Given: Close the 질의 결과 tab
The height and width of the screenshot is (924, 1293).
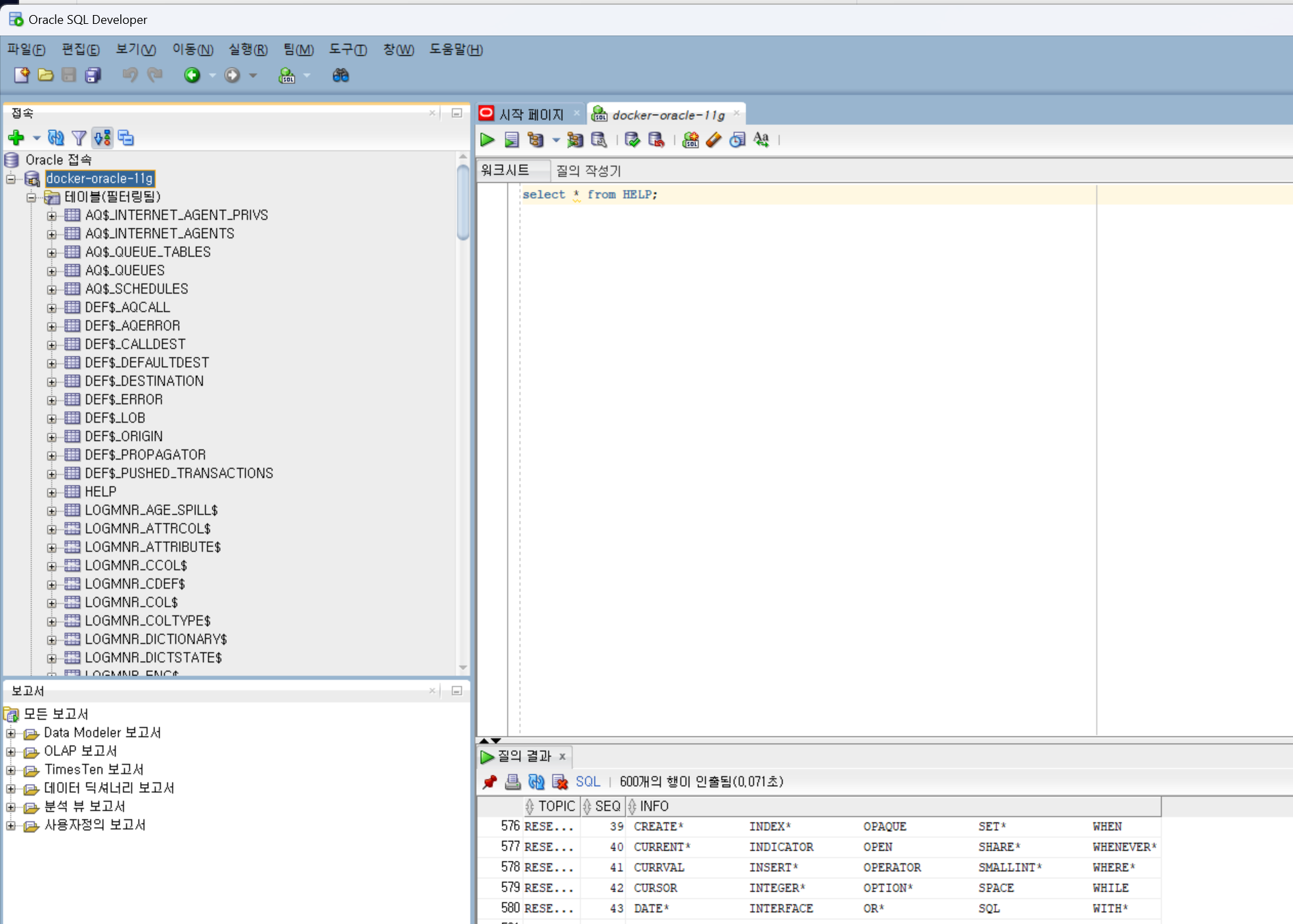Looking at the screenshot, I should click(x=563, y=757).
